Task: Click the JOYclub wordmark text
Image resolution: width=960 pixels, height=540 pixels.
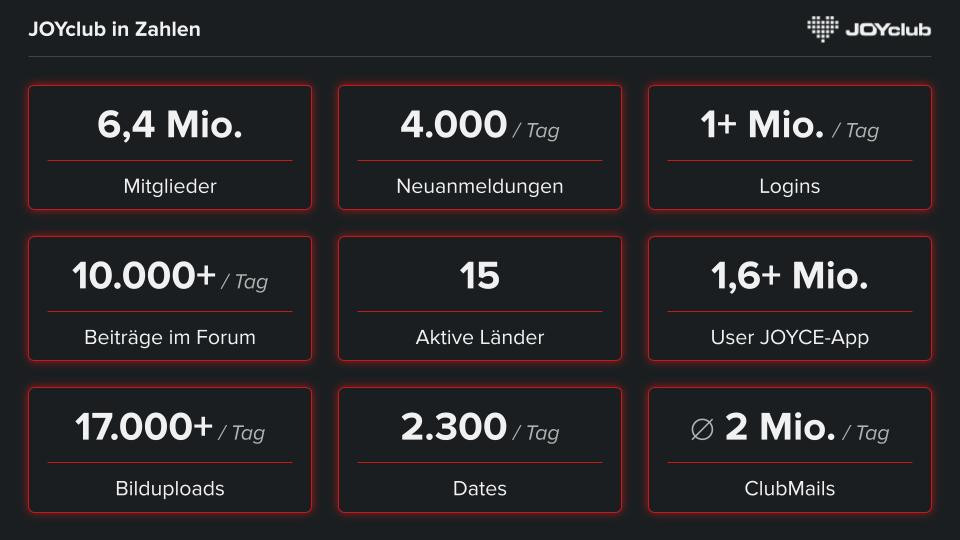Action: 888,29
